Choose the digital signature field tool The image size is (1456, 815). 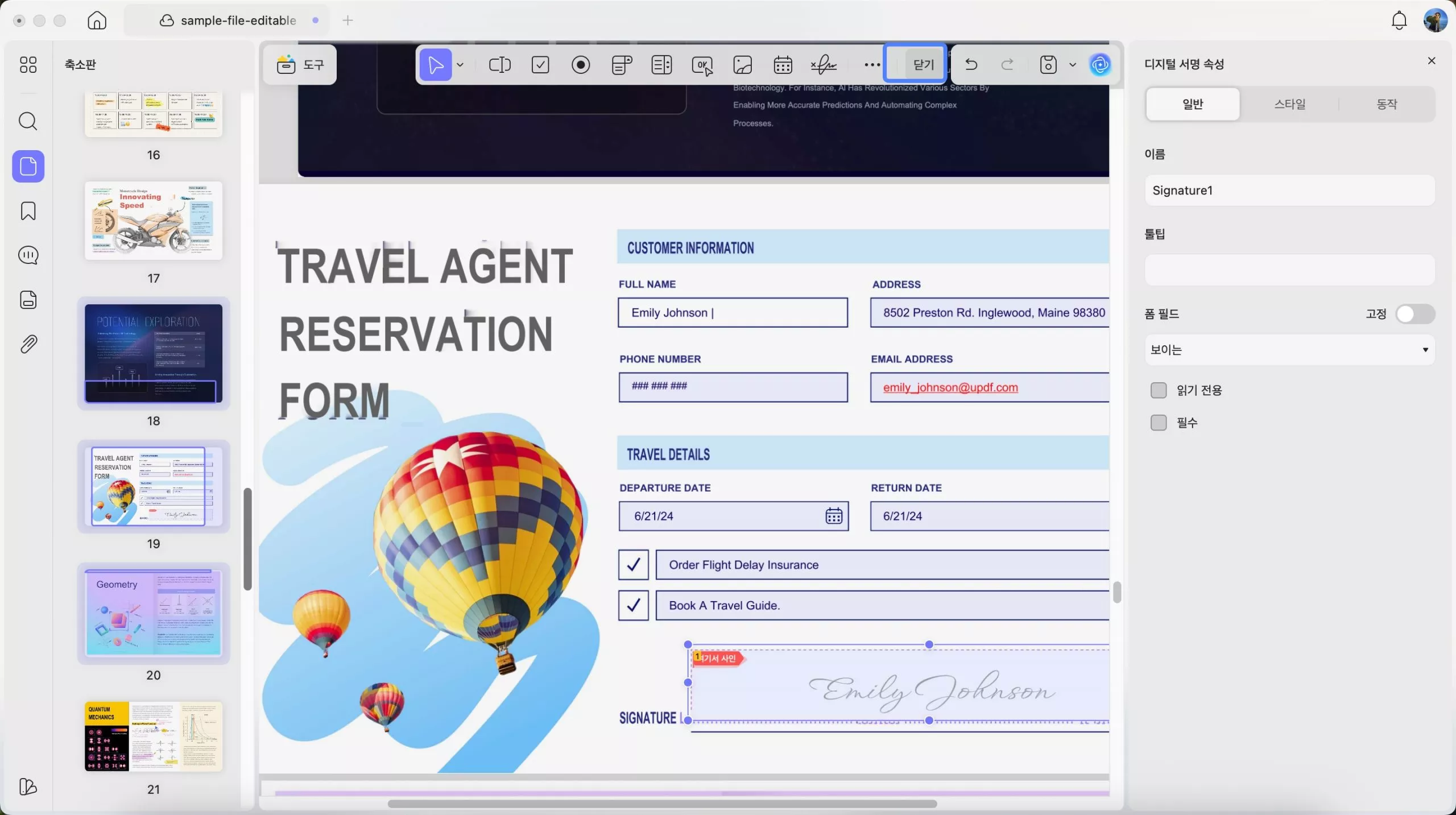tap(823, 65)
